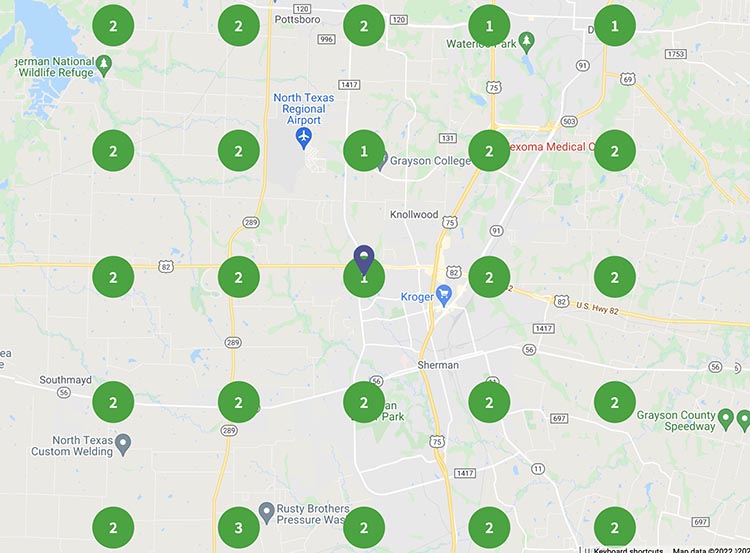
Task: Click the North Texas Custom Welding pin
Action: (123, 445)
